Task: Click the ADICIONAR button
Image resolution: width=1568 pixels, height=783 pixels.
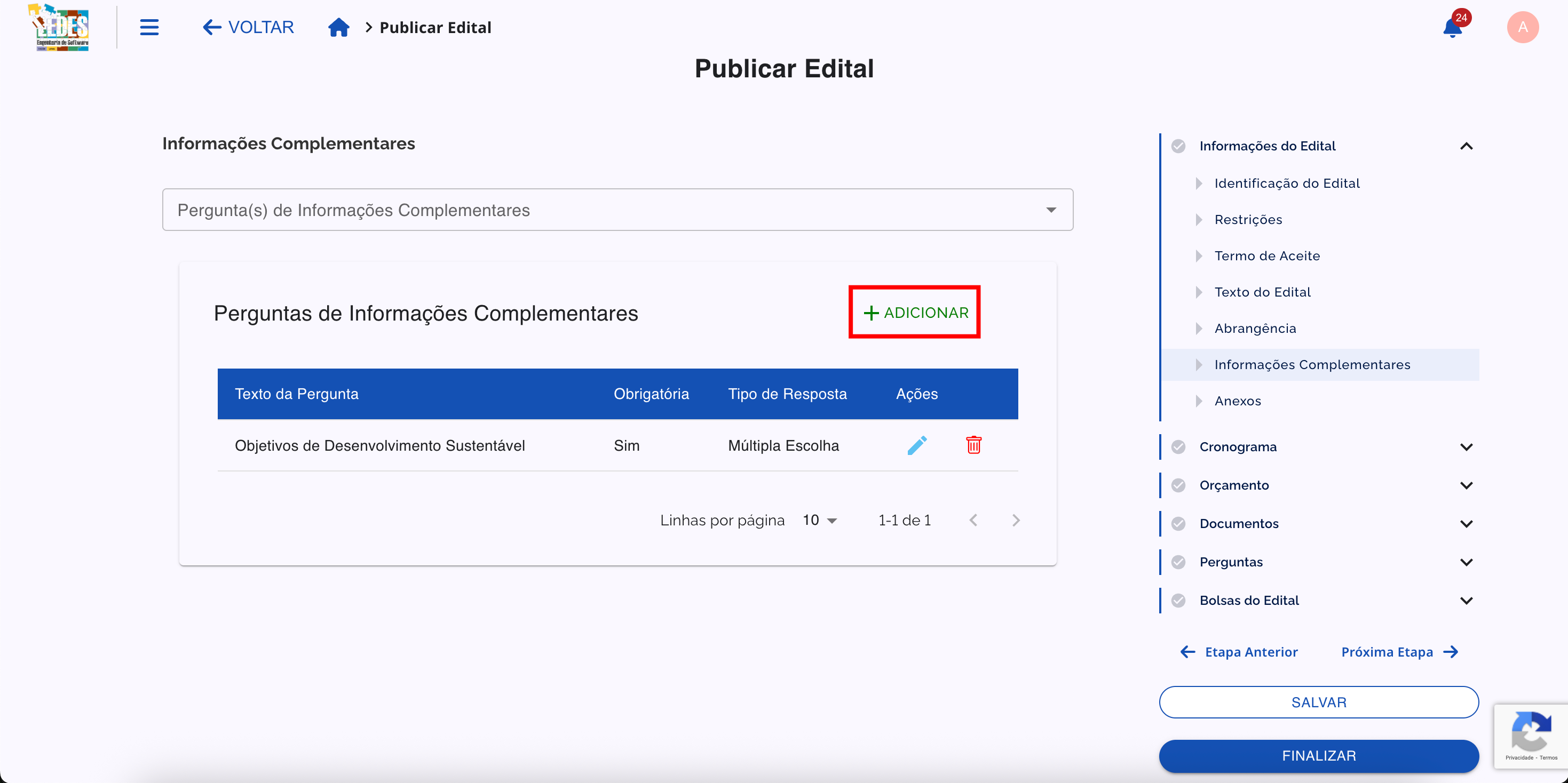Action: point(915,312)
